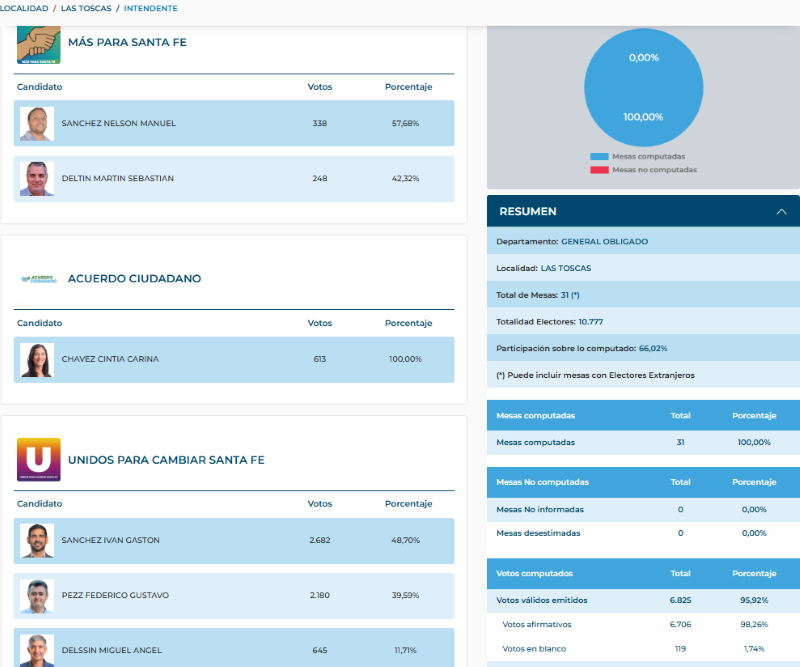Select the Pezz Federico Gustavo result row
The image size is (800, 667).
click(x=234, y=596)
